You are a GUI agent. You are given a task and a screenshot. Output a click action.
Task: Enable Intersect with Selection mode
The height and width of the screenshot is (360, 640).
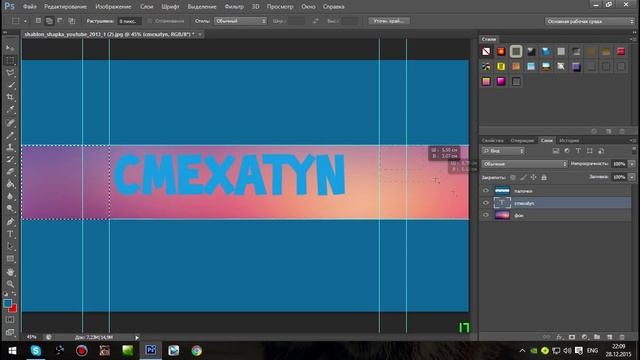click(x=71, y=21)
